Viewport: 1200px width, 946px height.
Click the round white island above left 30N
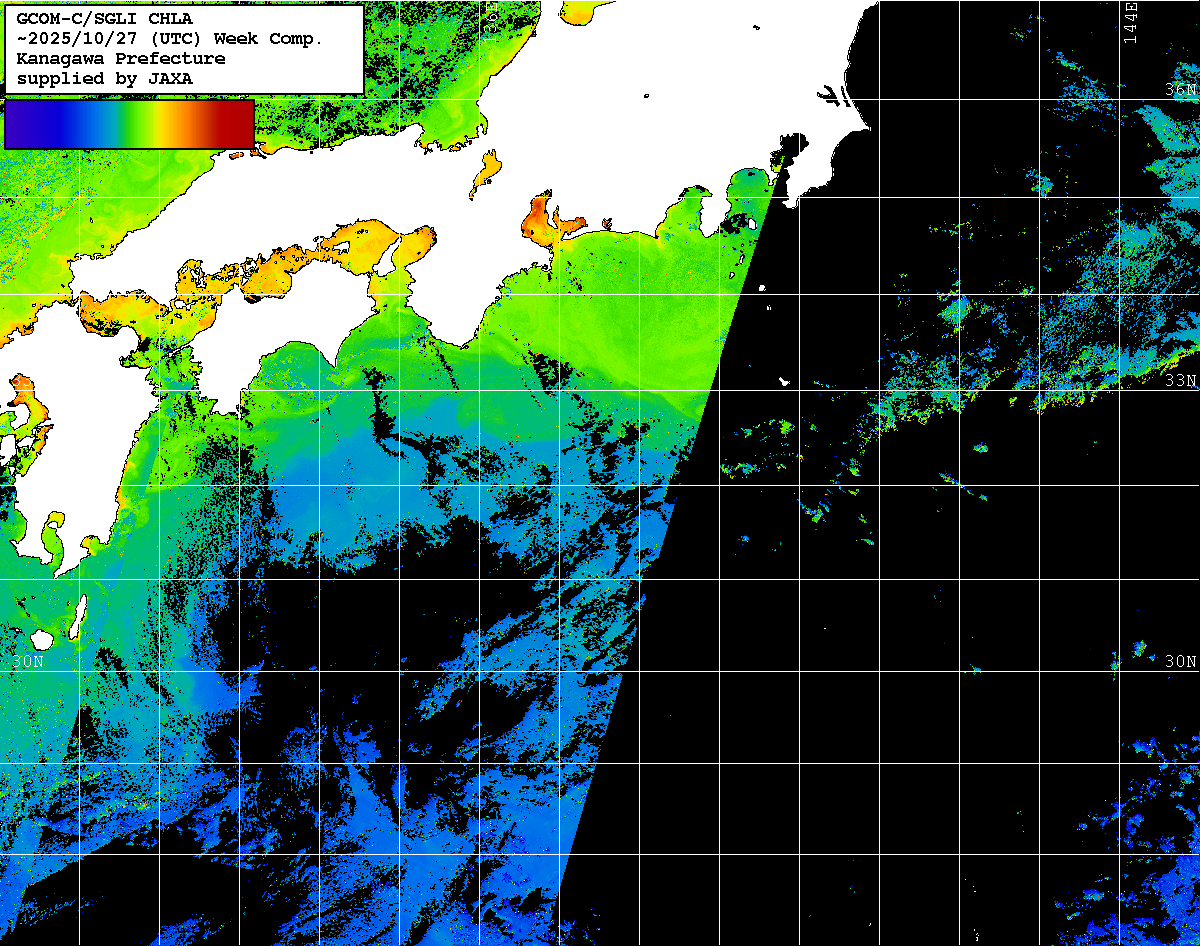click(42, 638)
